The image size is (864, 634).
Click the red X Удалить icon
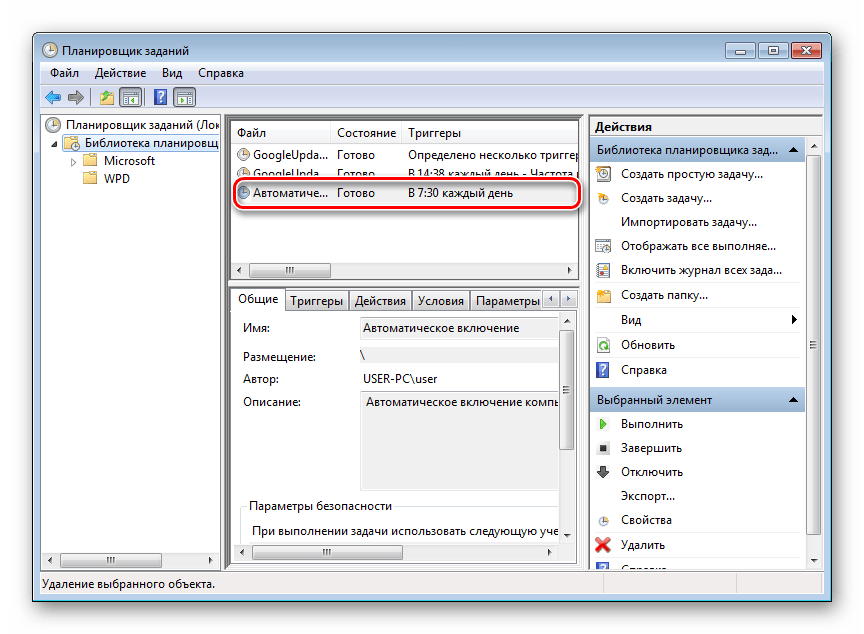603,545
